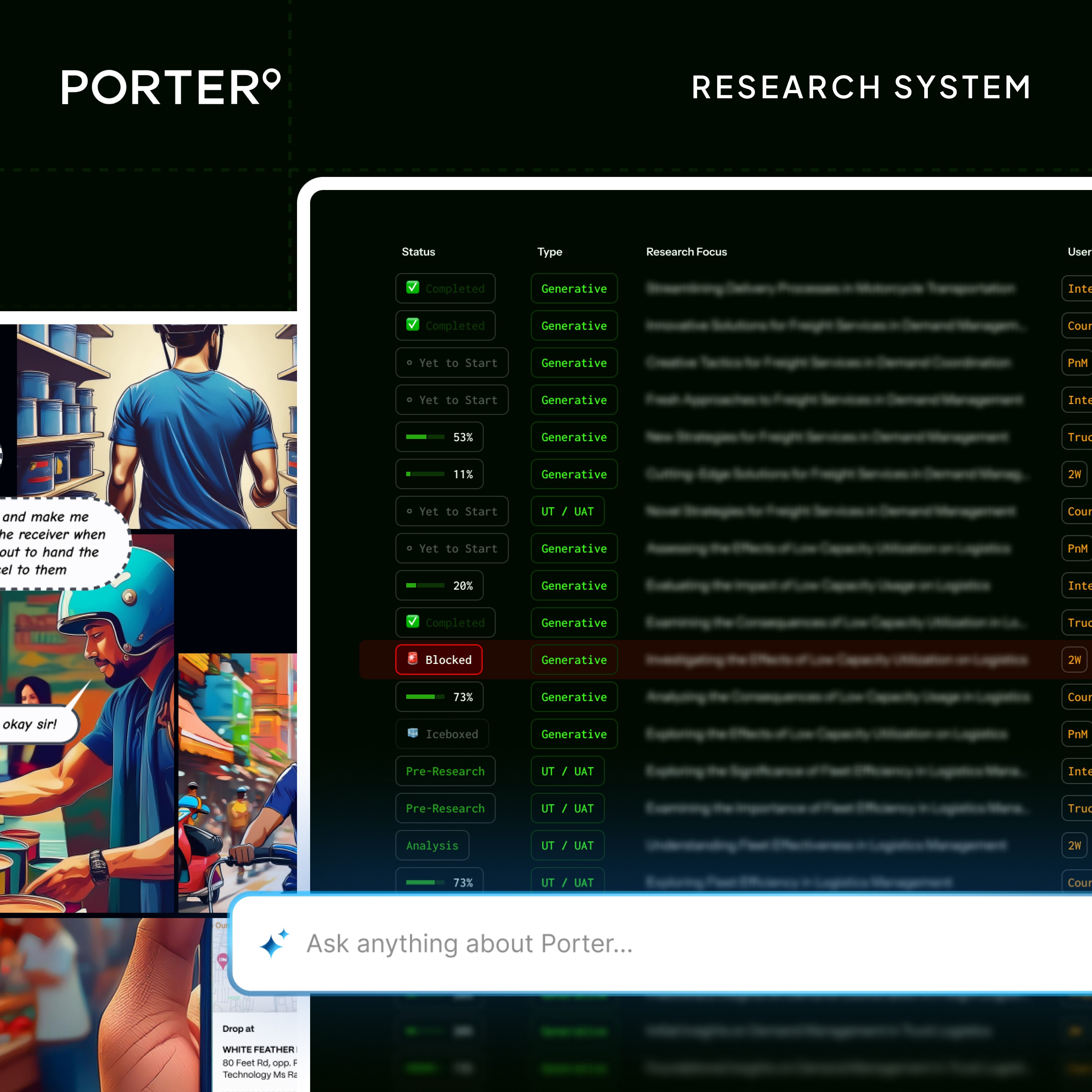Click the map location pin icon
The width and height of the screenshot is (1092, 1092).
tap(223, 959)
